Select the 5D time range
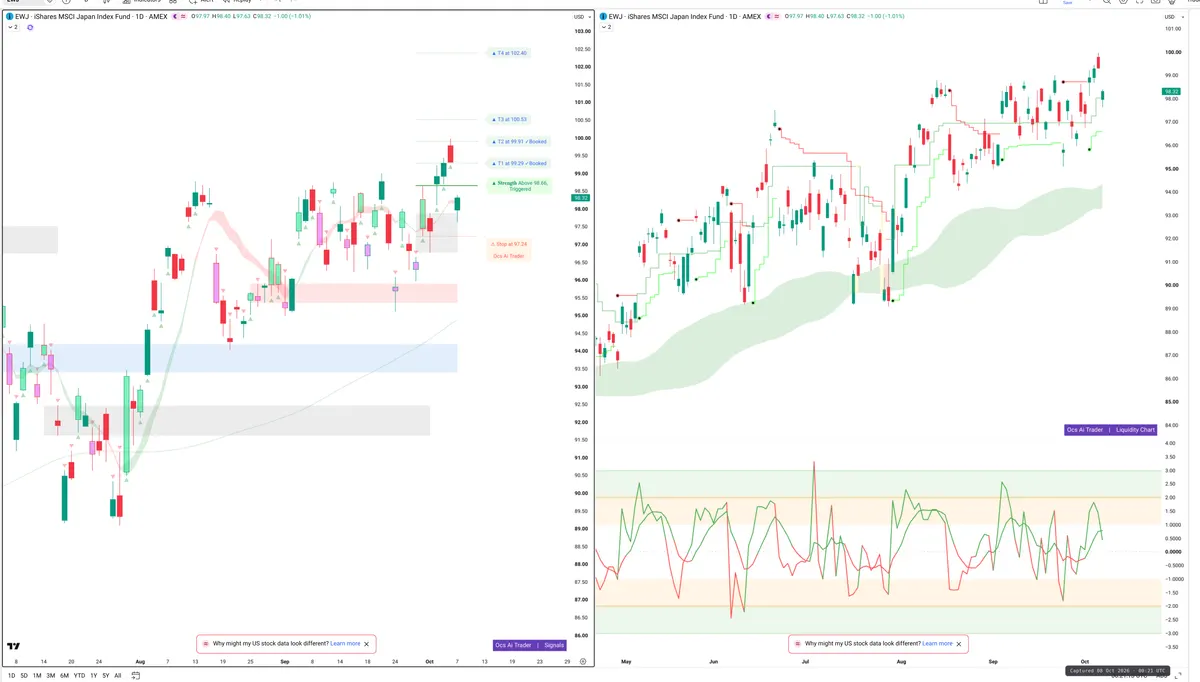Viewport: 1200px width, 682px height. (24, 676)
